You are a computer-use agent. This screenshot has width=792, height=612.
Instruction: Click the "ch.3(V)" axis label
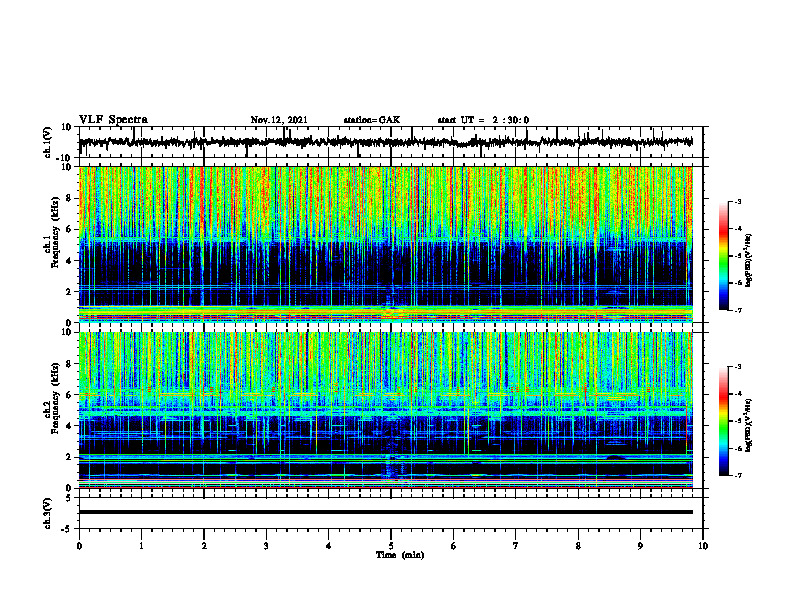47,513
